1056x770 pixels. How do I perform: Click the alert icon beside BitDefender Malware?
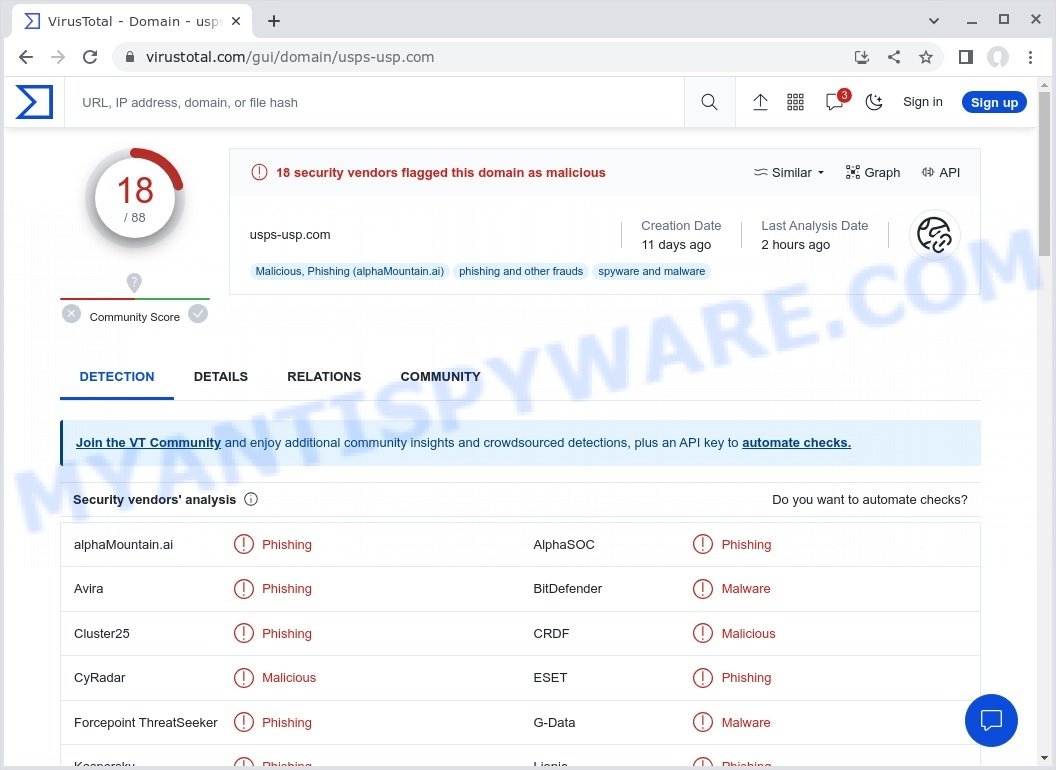point(702,589)
